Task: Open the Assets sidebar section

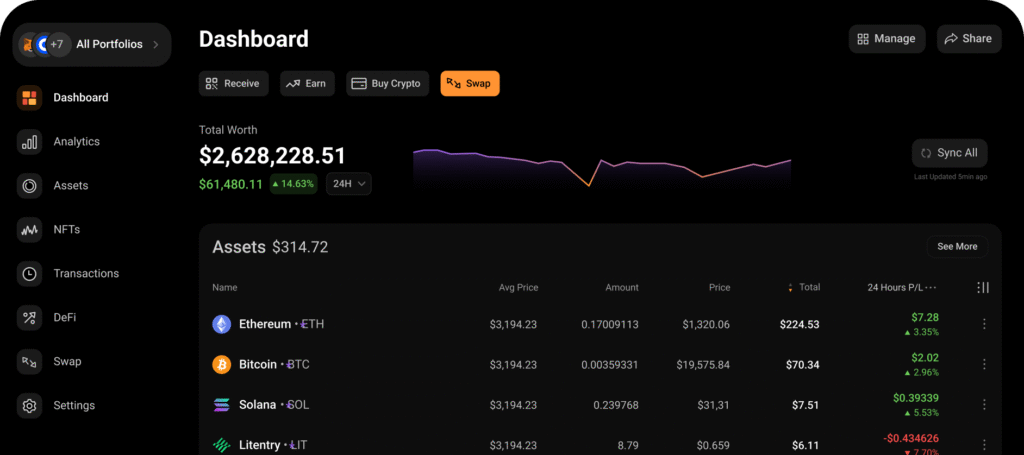Action: click(x=52, y=185)
